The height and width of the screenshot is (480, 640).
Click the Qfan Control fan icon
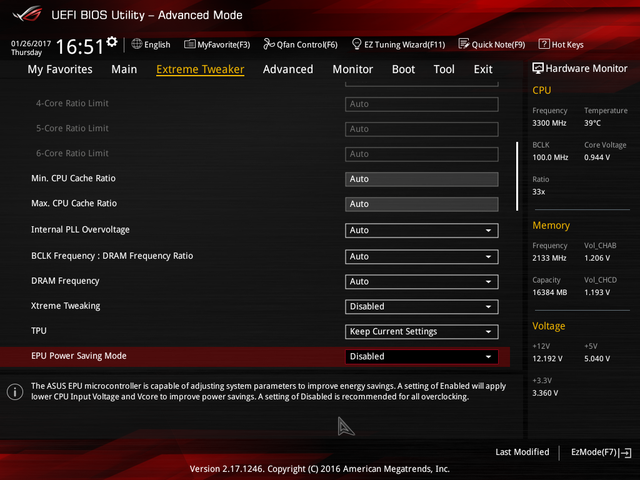269,44
